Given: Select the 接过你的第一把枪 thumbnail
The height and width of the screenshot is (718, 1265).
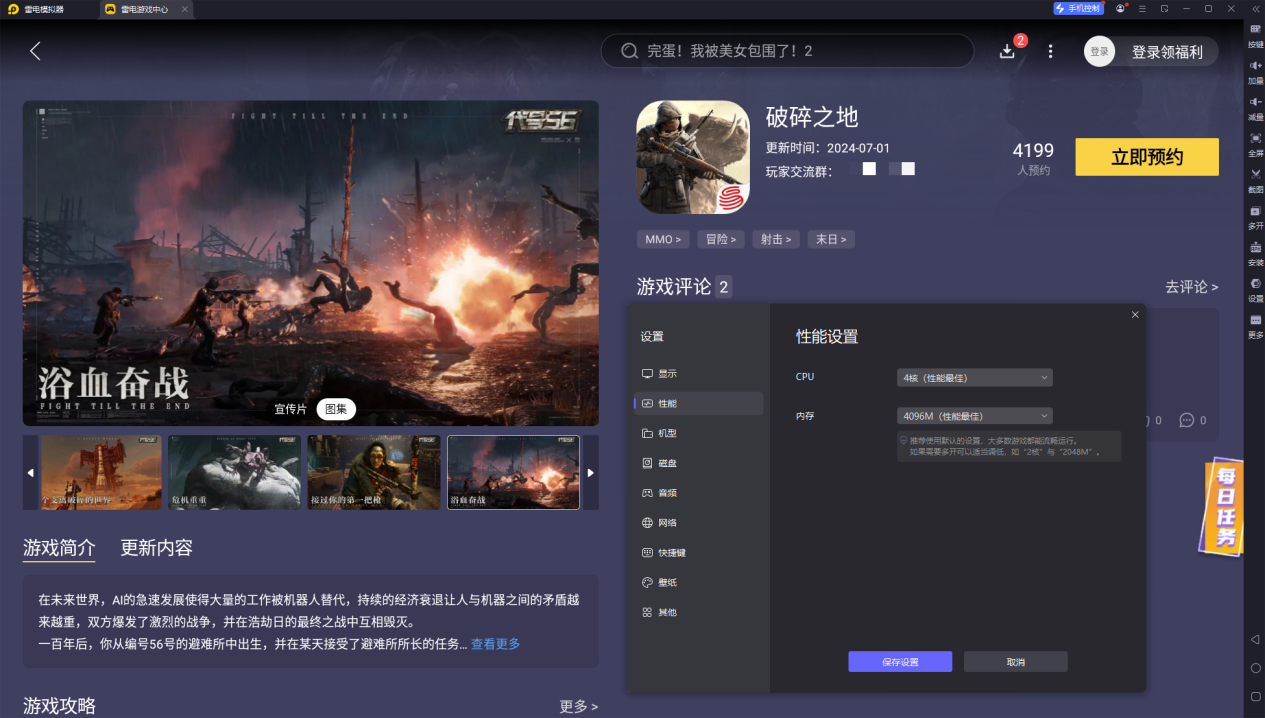Looking at the screenshot, I should (374, 472).
